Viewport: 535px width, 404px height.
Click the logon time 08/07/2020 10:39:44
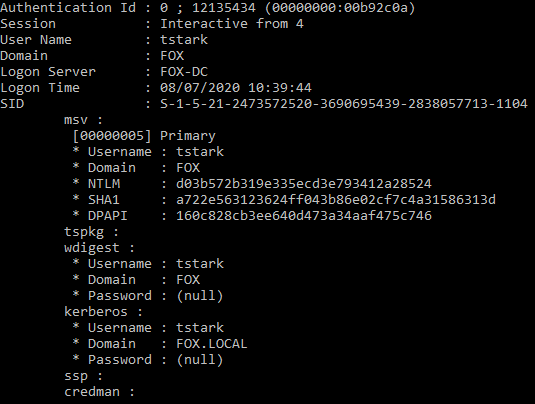[x=236, y=88]
